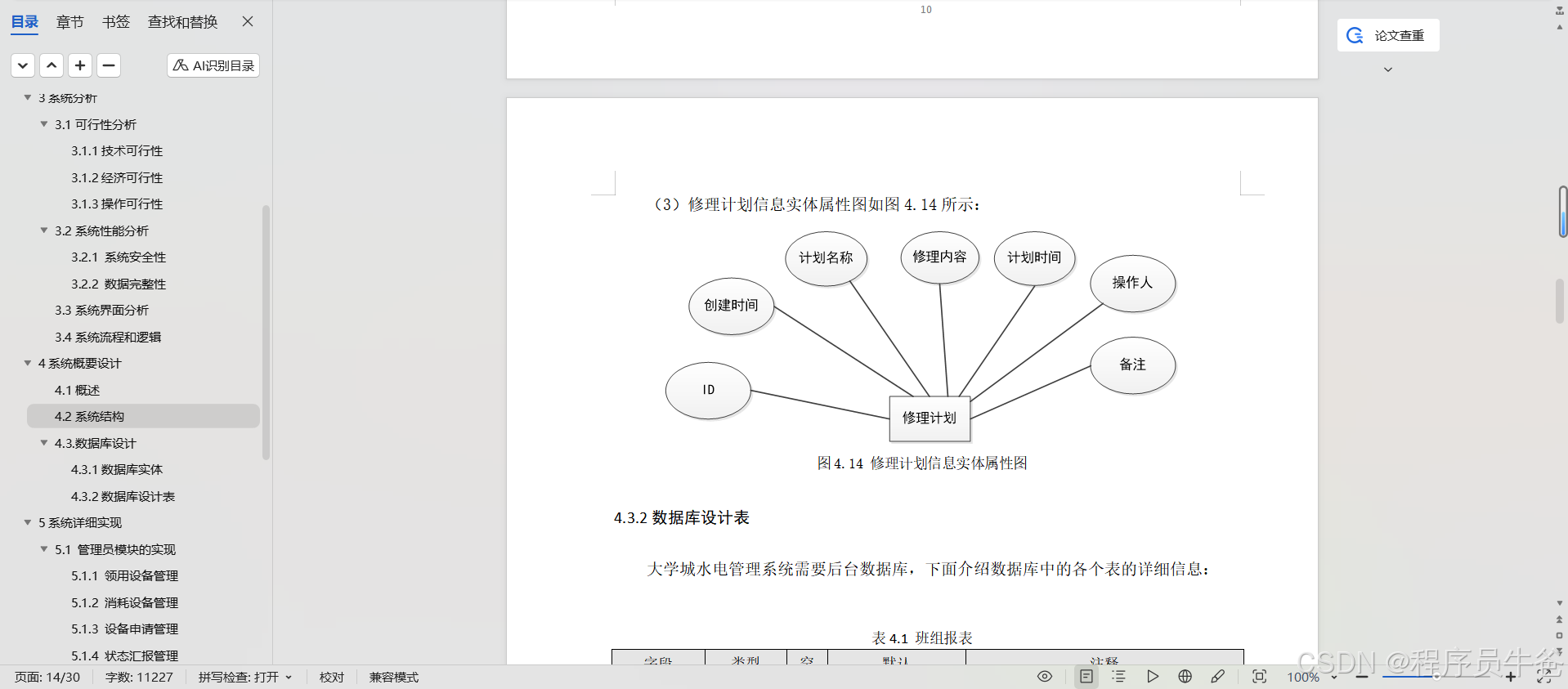This screenshot has width=1568, height=689.
Task: Collapse the '3.1 可行性分析' node arrow
Action: point(44,124)
